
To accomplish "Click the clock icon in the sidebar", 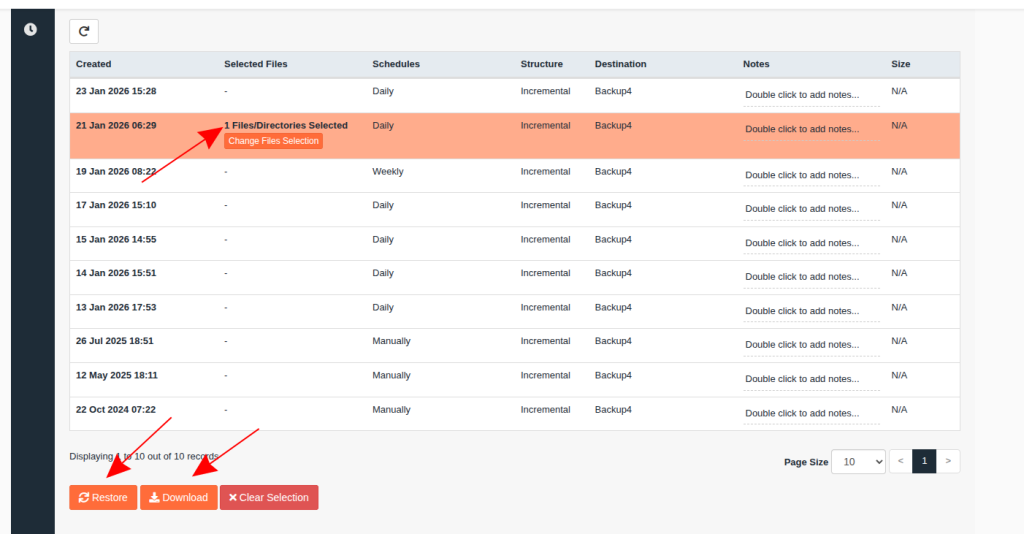I will click(x=31, y=29).
